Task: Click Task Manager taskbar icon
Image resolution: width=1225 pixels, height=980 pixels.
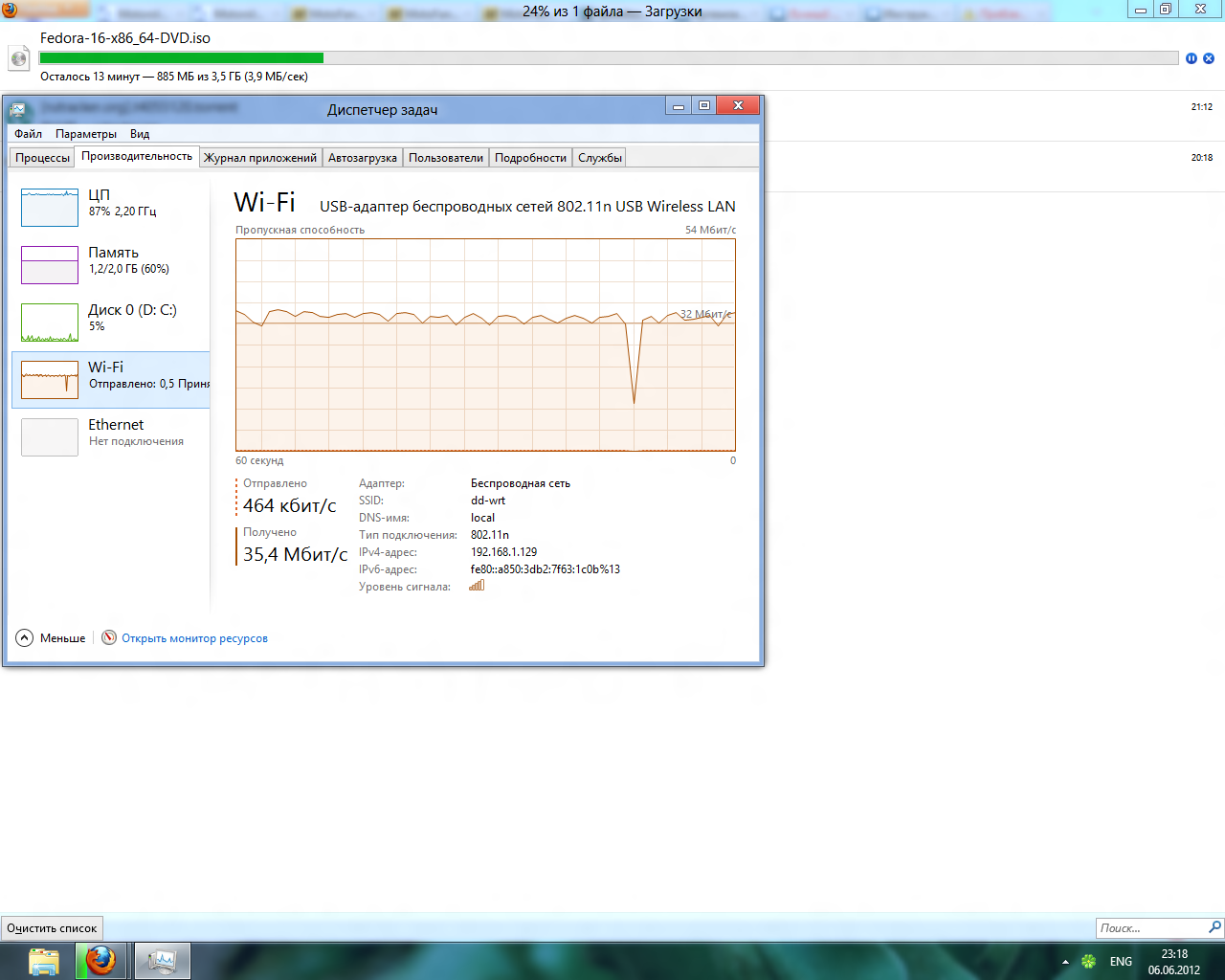Action: (x=162, y=961)
